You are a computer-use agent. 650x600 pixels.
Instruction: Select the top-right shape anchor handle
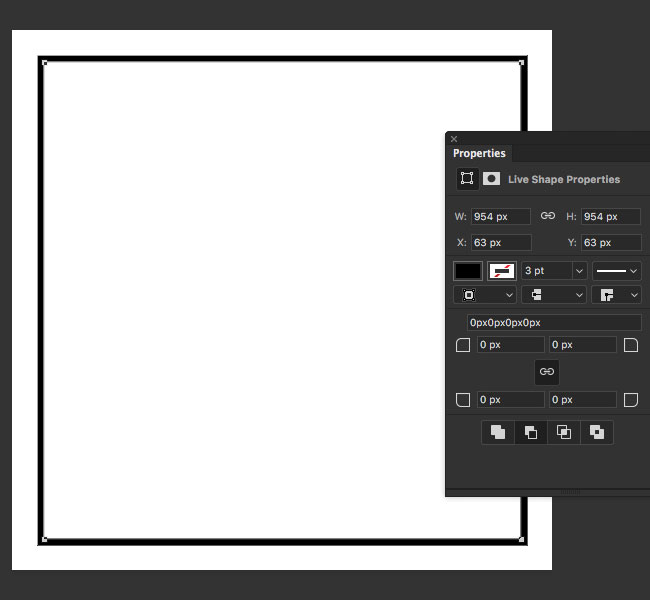tap(521, 63)
